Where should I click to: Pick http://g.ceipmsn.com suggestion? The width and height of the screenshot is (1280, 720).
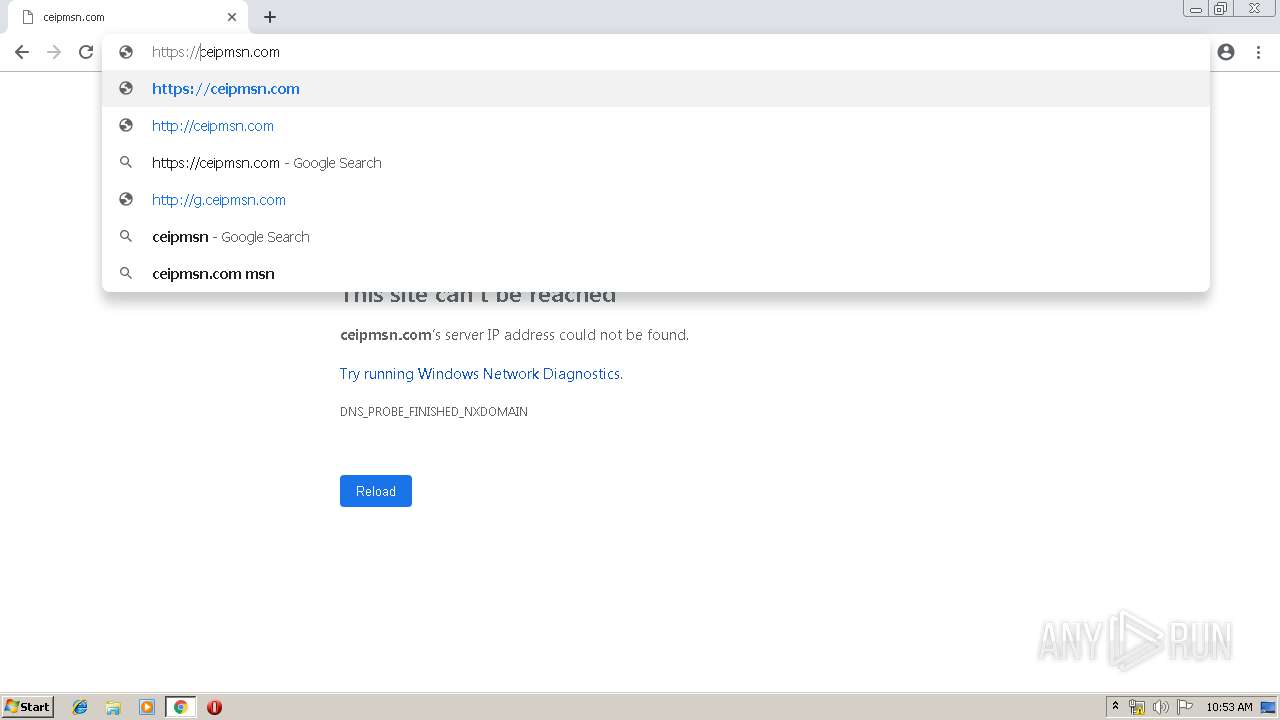point(656,199)
